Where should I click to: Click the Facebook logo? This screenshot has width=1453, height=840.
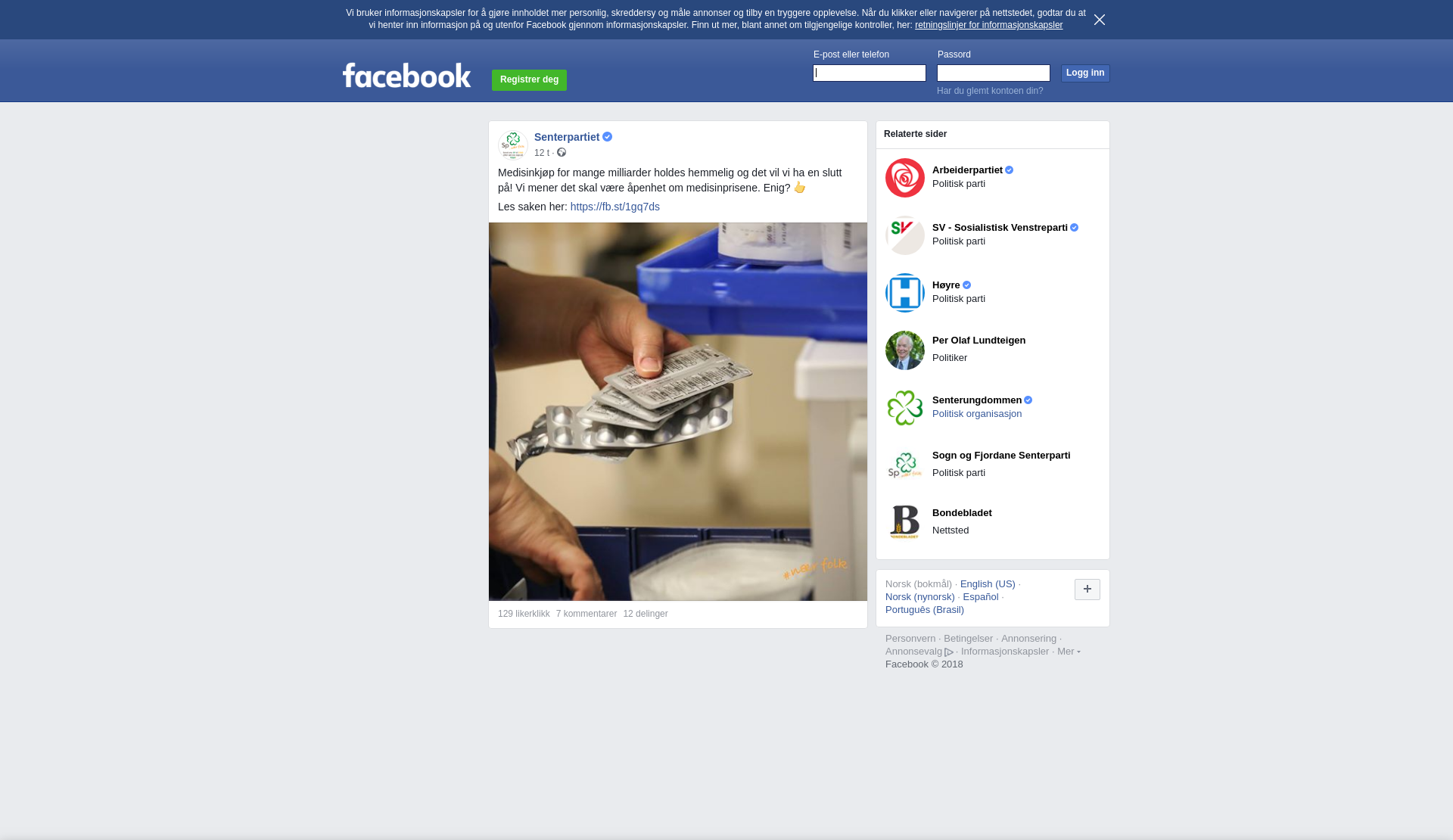[406, 76]
